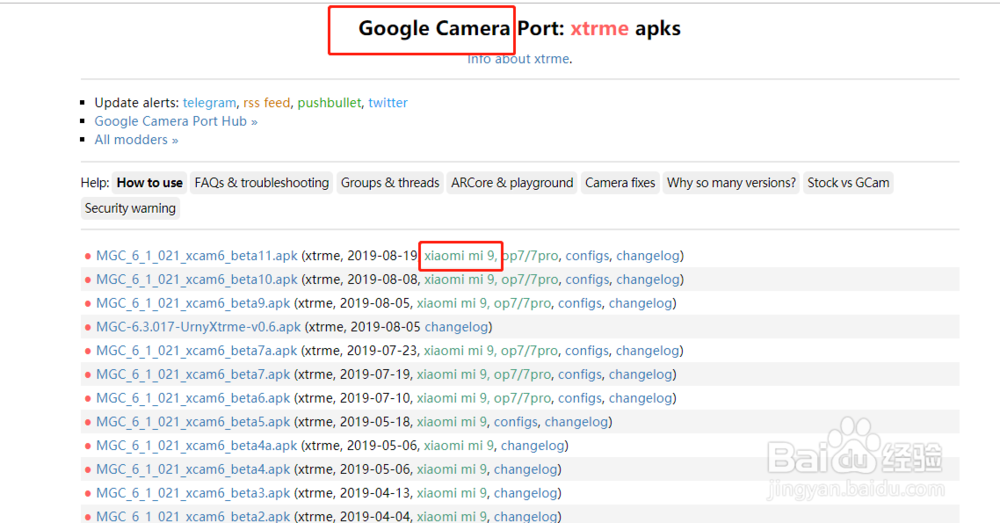Go to Google Camera Port Hub
Image resolution: width=1000 pixels, height=523 pixels.
pos(176,121)
